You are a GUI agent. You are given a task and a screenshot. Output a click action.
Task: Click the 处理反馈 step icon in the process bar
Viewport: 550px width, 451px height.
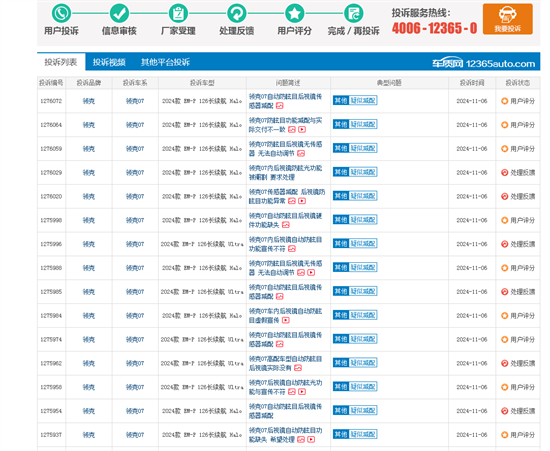tap(237, 13)
